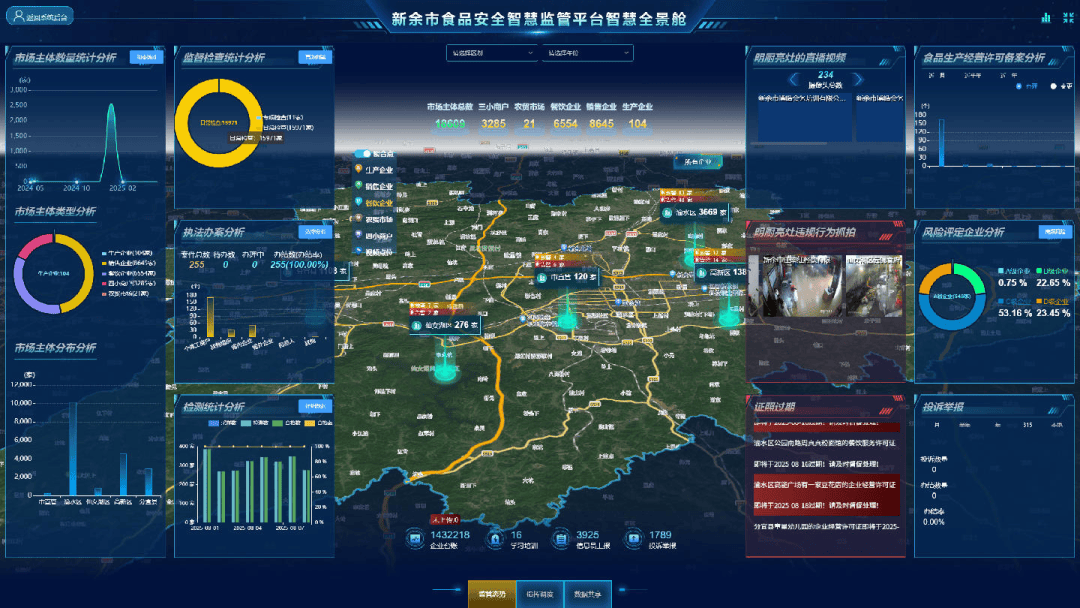Toggle the 聚合点 switch on the map
Image resolution: width=1080 pixels, height=608 pixels.
point(361,154)
